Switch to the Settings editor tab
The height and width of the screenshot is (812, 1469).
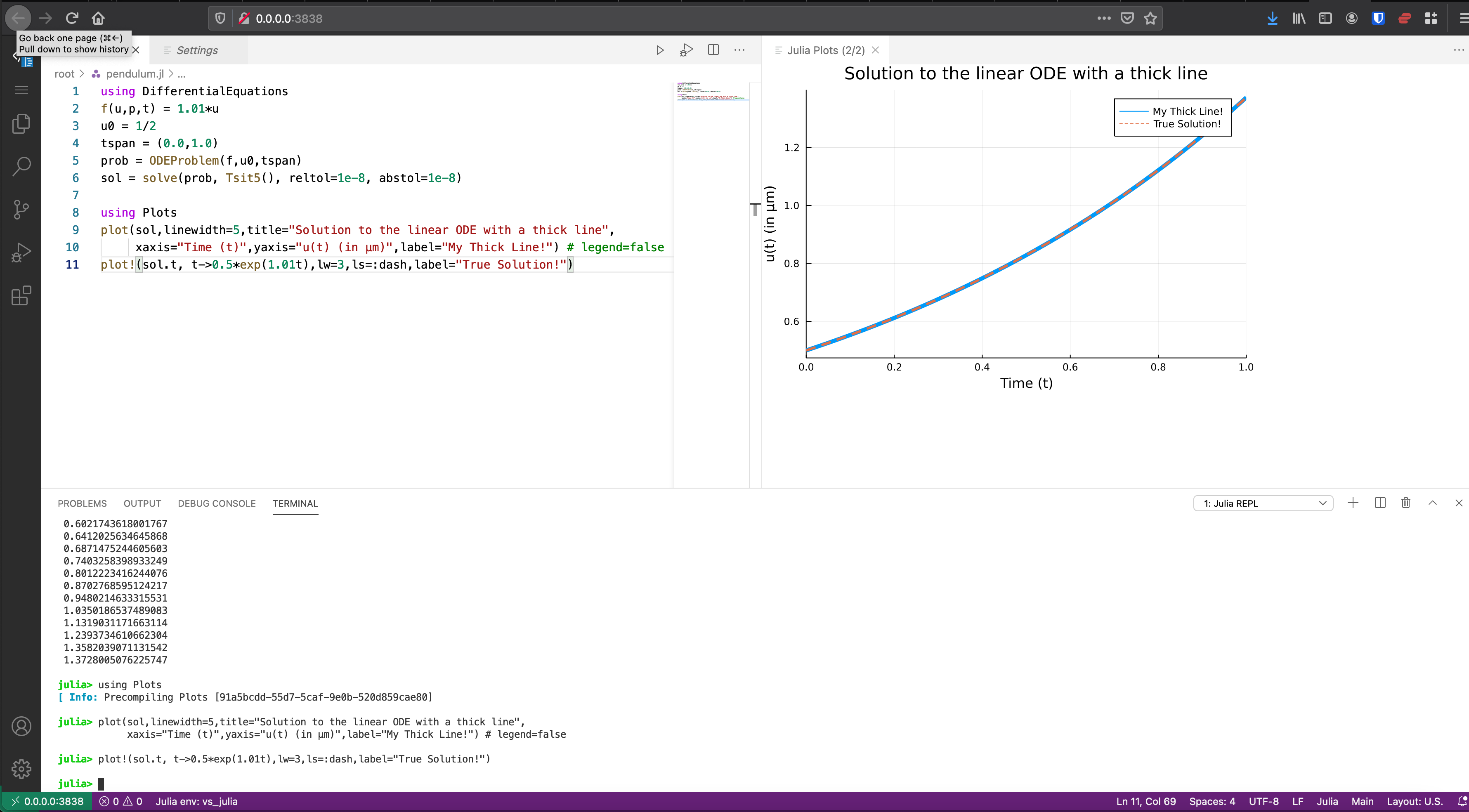[197, 50]
